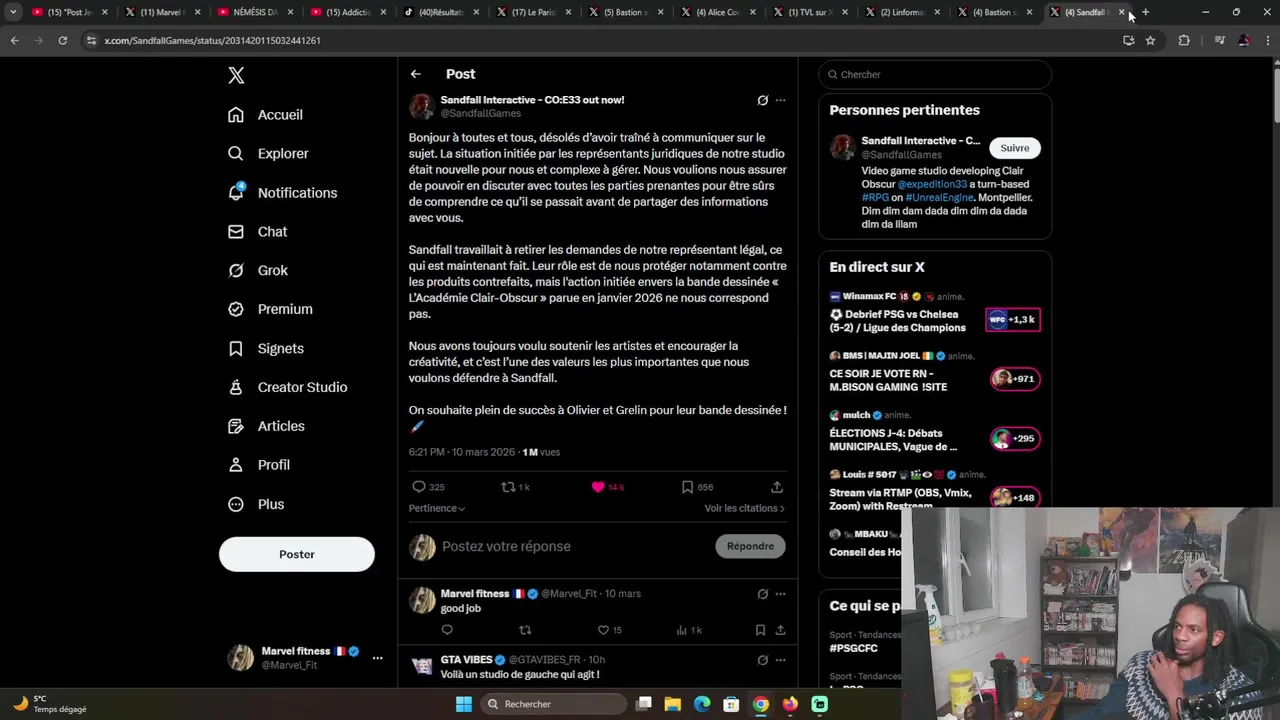The width and height of the screenshot is (1280, 720).
Task: Open the Debrief PSG vs Chelsea live stream
Action: tap(935, 314)
